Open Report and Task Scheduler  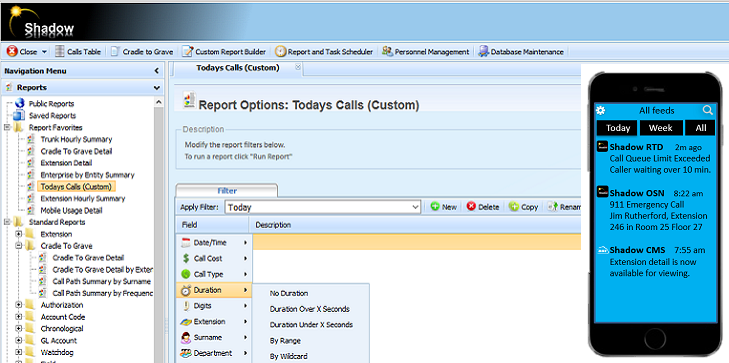click(x=324, y=52)
